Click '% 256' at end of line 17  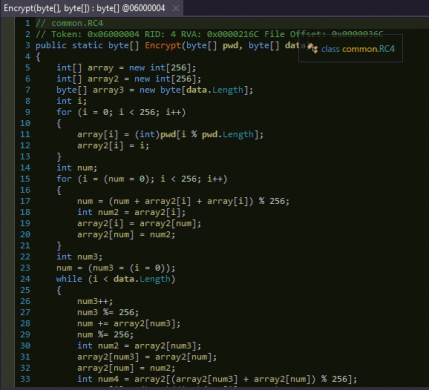click(272, 201)
